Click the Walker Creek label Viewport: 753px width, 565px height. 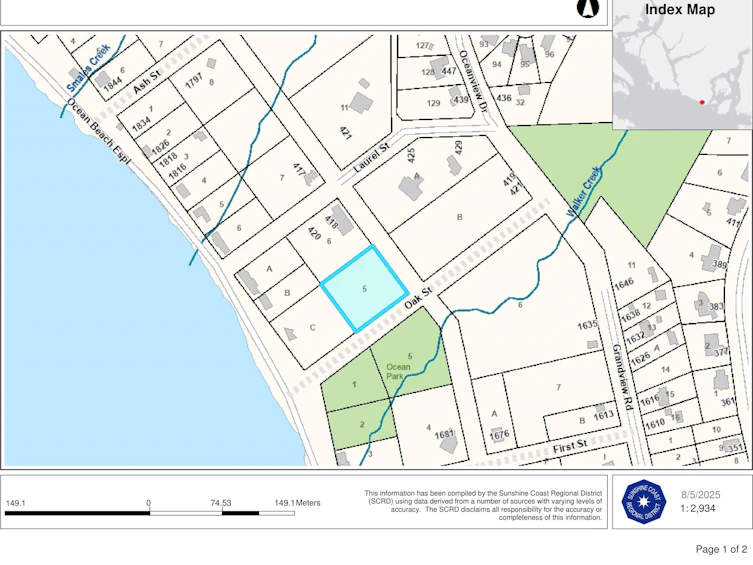(584, 192)
